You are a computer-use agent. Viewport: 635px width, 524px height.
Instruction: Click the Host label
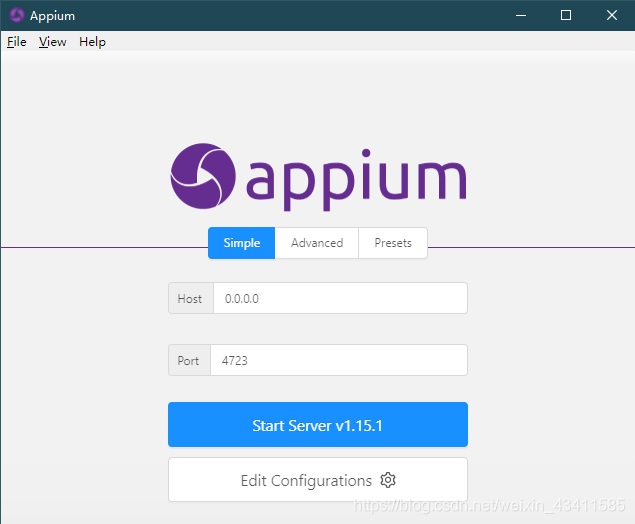click(x=190, y=298)
